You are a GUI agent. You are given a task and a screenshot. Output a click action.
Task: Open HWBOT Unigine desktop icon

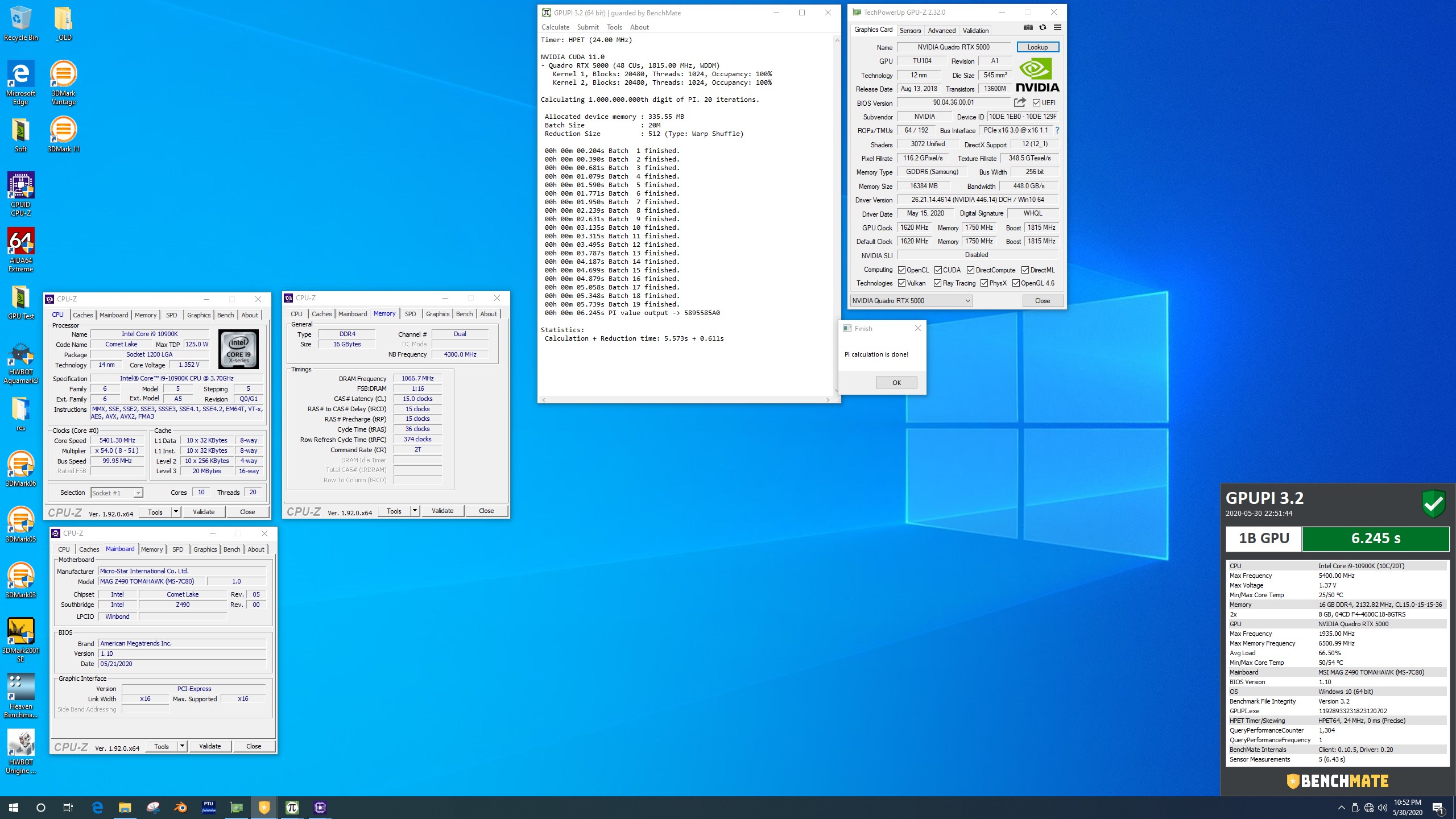pyautogui.click(x=21, y=752)
